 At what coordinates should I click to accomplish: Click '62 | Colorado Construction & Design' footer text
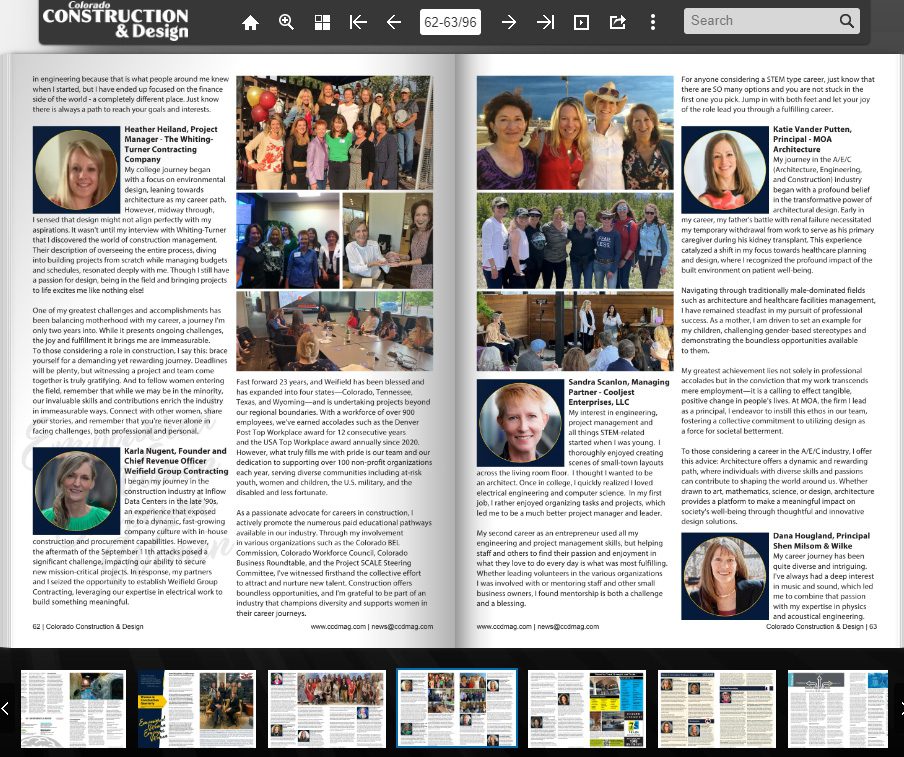(x=88, y=626)
